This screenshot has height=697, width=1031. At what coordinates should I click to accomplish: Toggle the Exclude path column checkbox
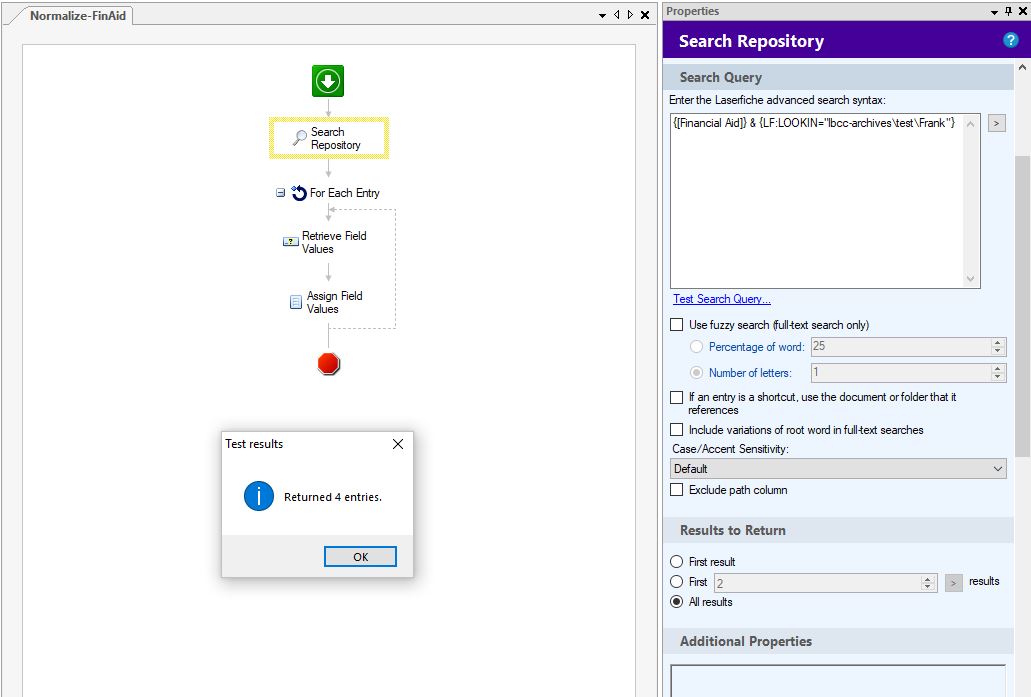pyautogui.click(x=677, y=490)
